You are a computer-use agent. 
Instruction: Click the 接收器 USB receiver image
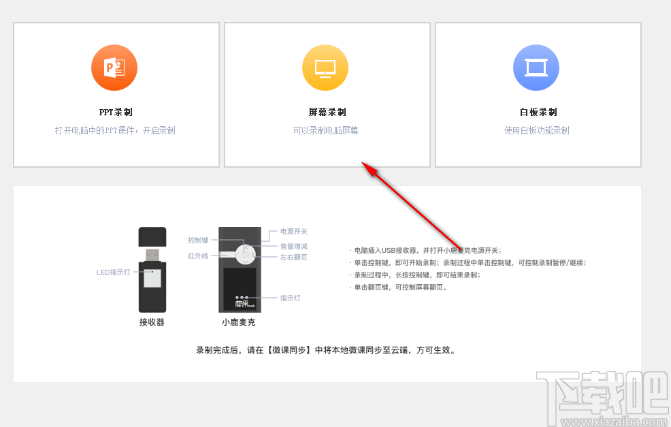coord(152,270)
